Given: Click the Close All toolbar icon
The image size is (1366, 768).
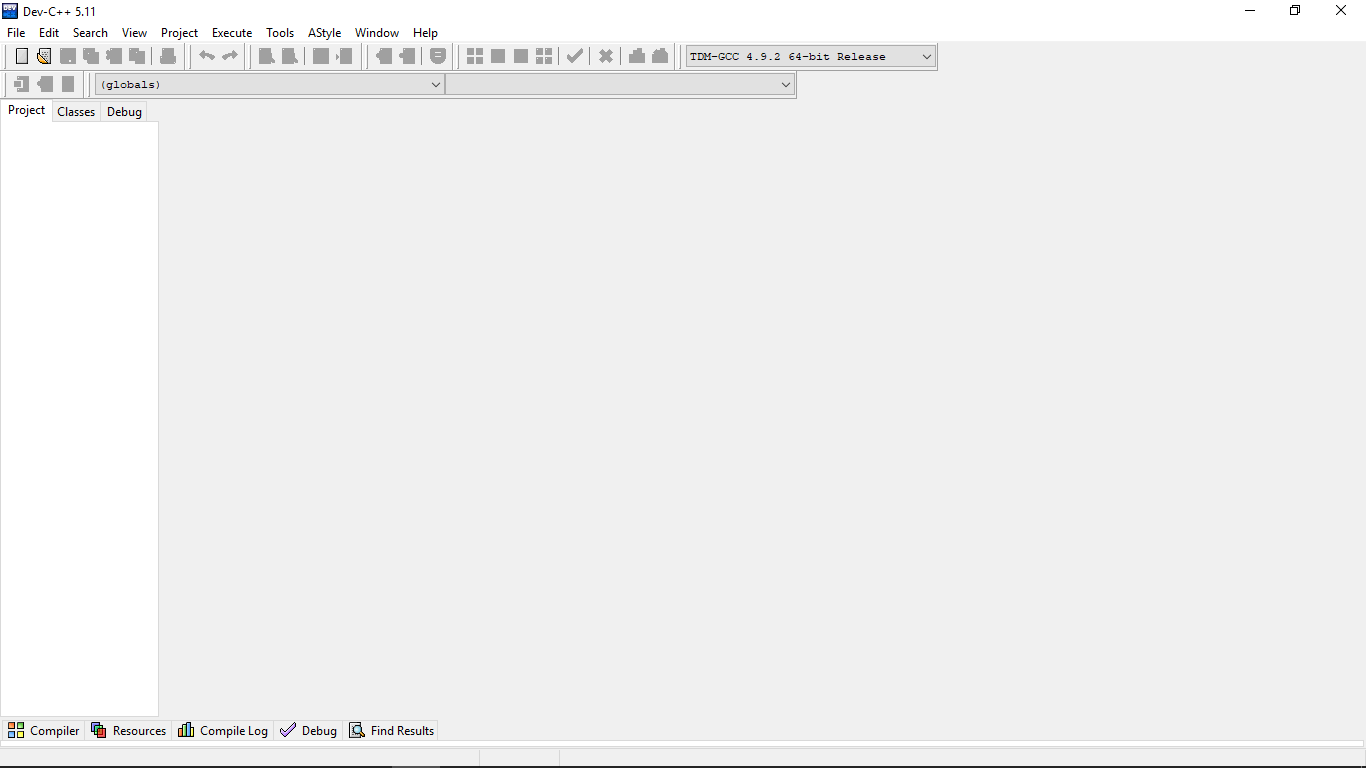Looking at the screenshot, I should click(x=137, y=56).
